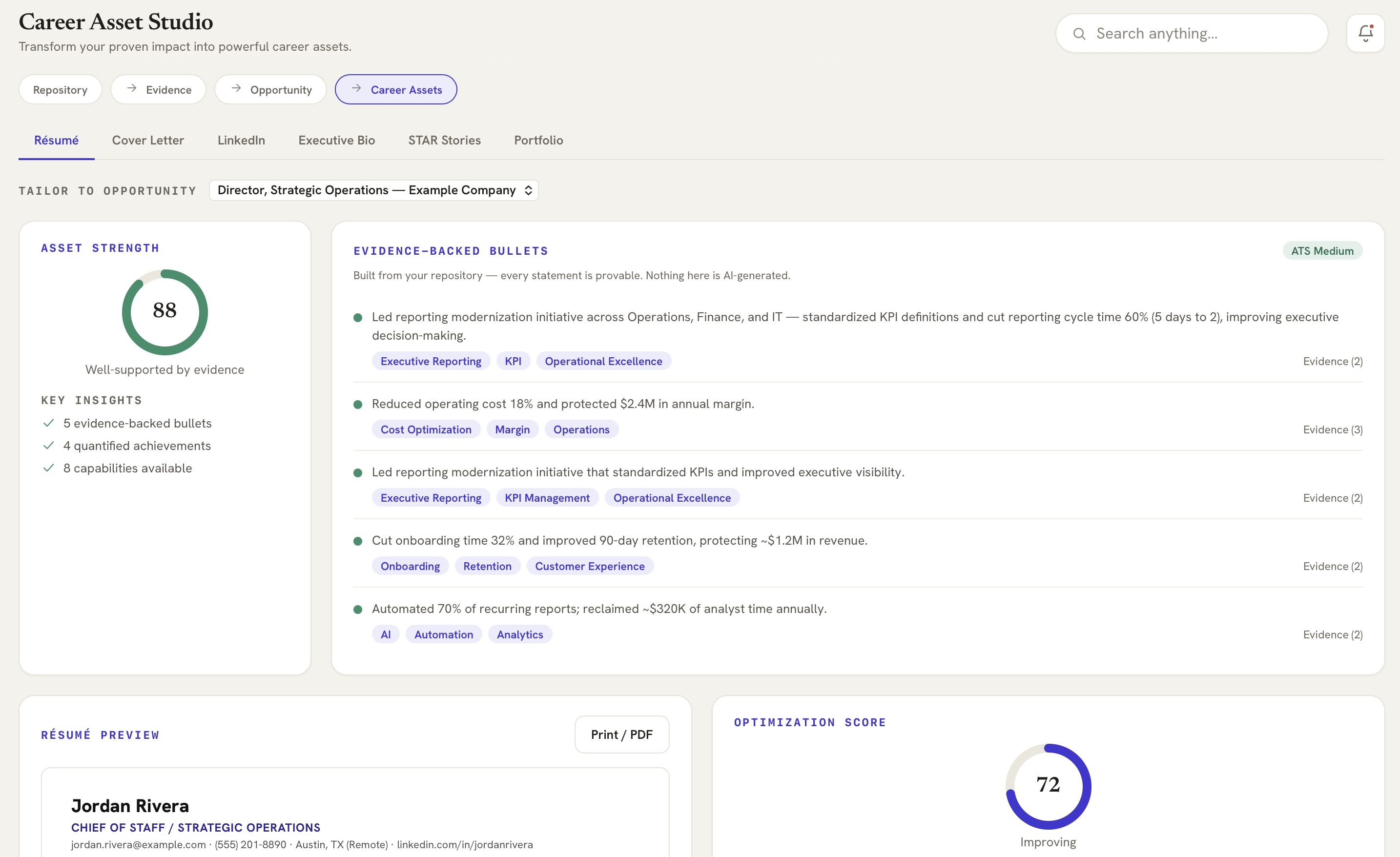Click the Margin tag

[x=513, y=429]
